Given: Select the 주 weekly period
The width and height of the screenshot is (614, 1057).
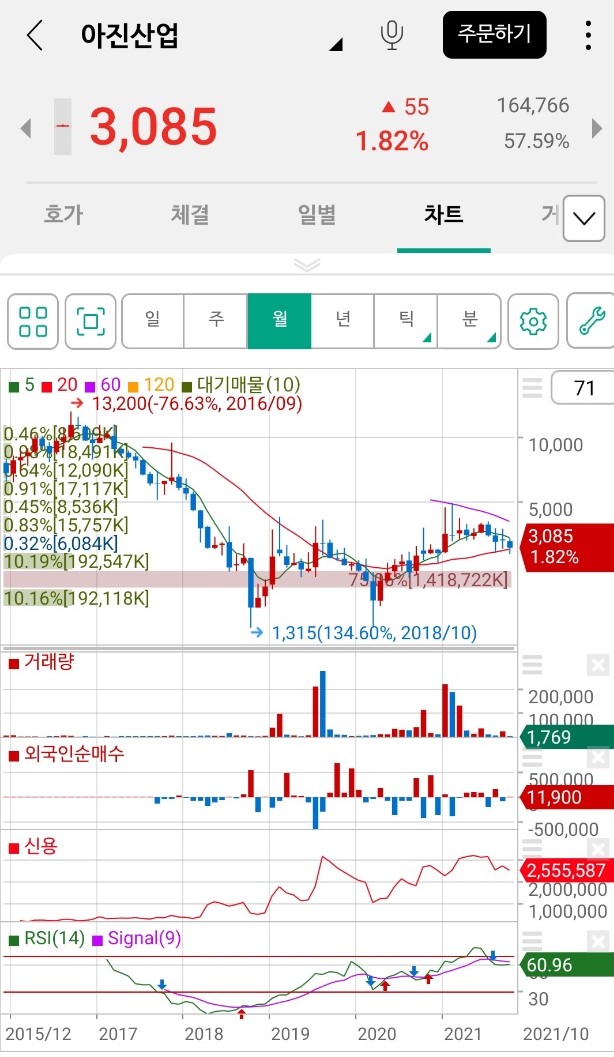Looking at the screenshot, I should pos(216,321).
